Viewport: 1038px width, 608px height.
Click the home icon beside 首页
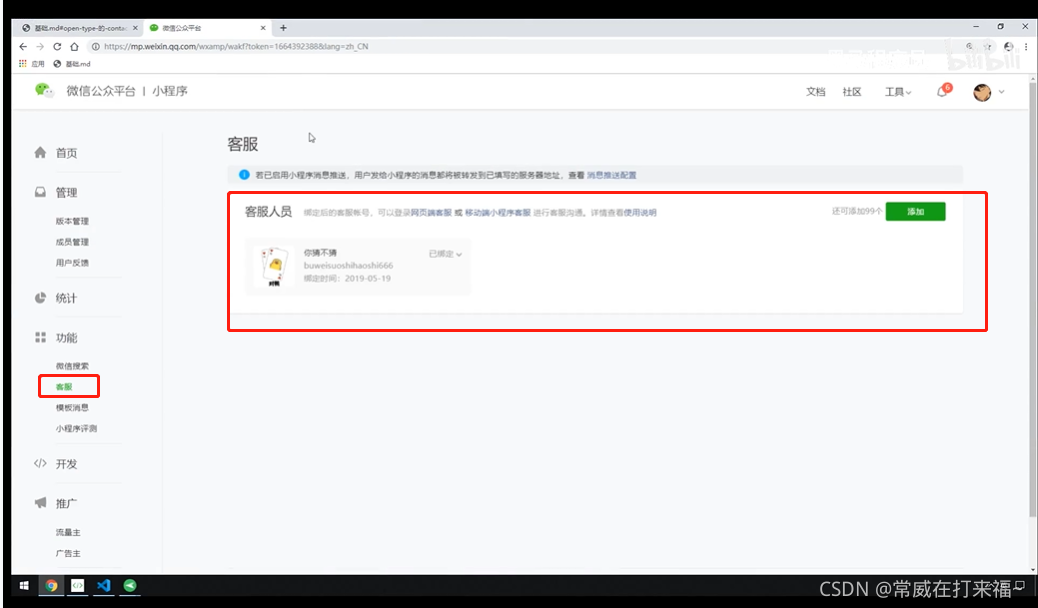[40, 152]
